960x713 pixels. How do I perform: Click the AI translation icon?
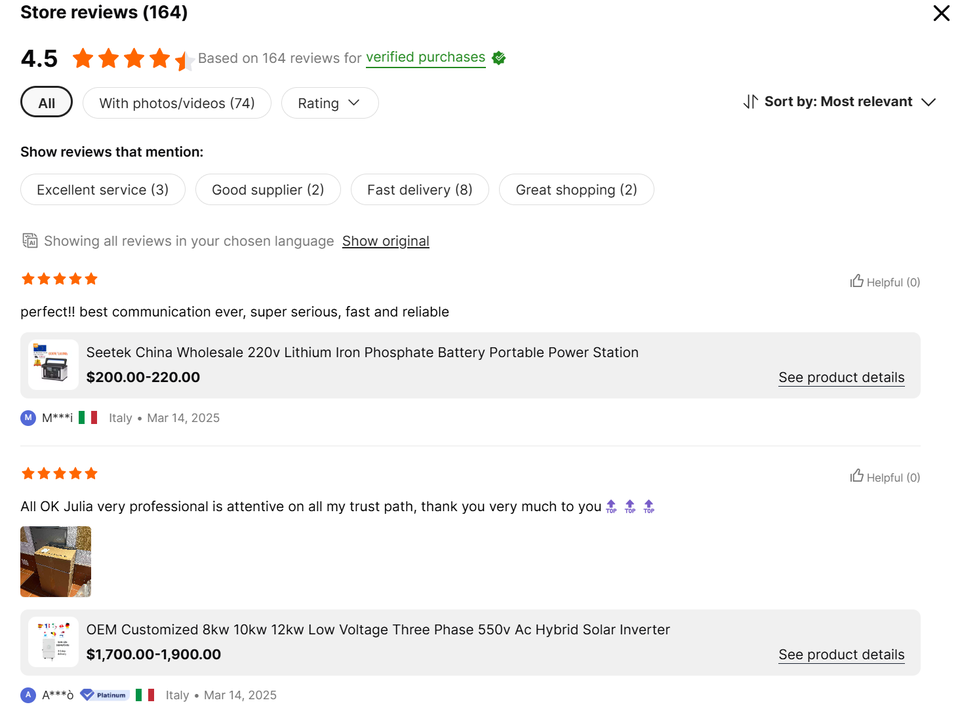29,241
